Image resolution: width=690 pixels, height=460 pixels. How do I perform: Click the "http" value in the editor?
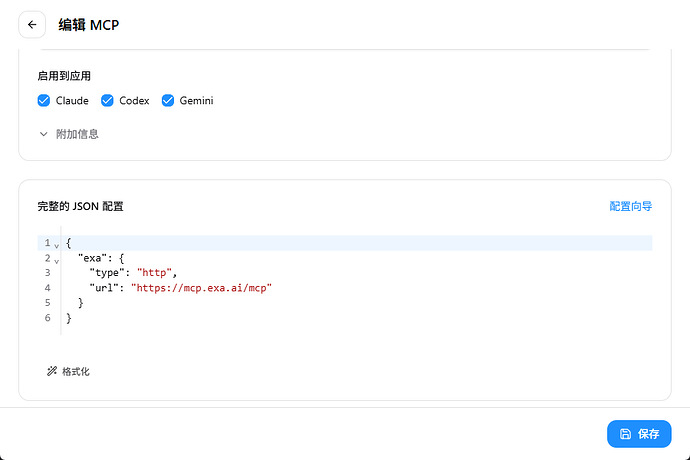pyautogui.click(x=154, y=273)
